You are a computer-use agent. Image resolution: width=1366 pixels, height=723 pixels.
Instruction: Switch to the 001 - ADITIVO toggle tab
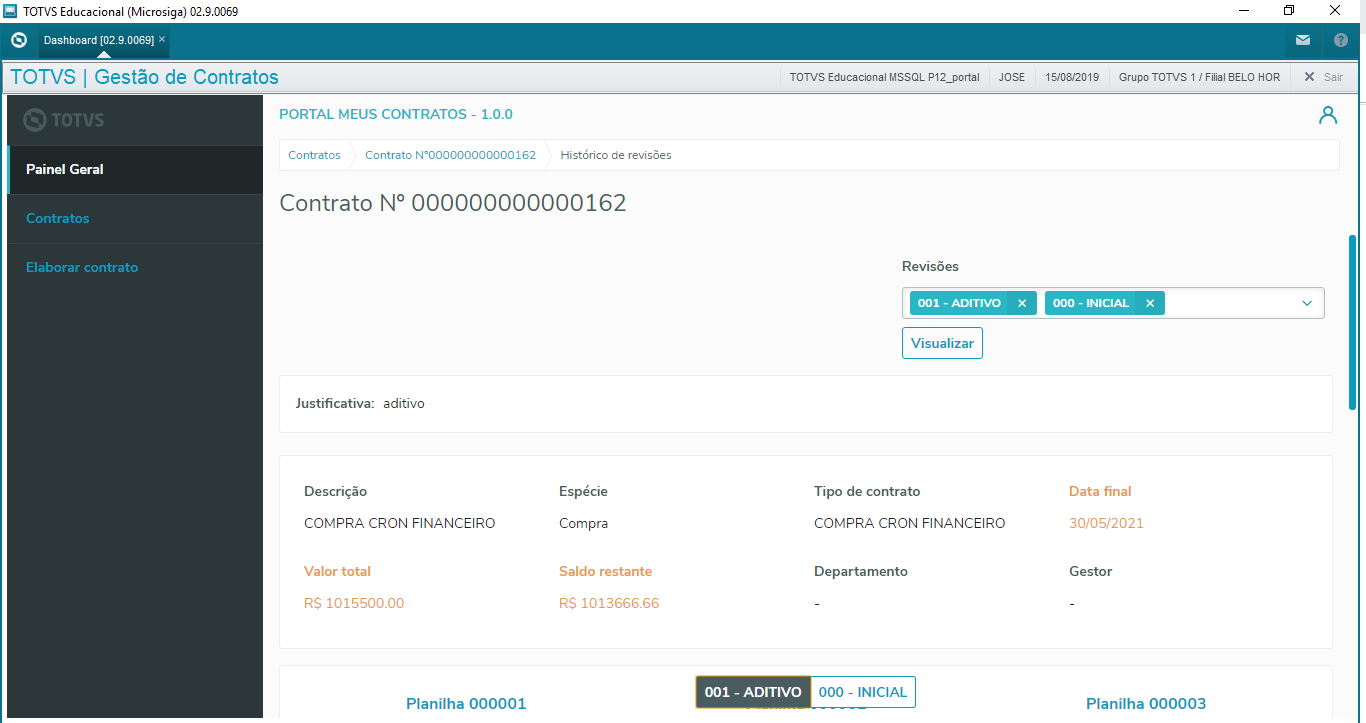point(753,692)
